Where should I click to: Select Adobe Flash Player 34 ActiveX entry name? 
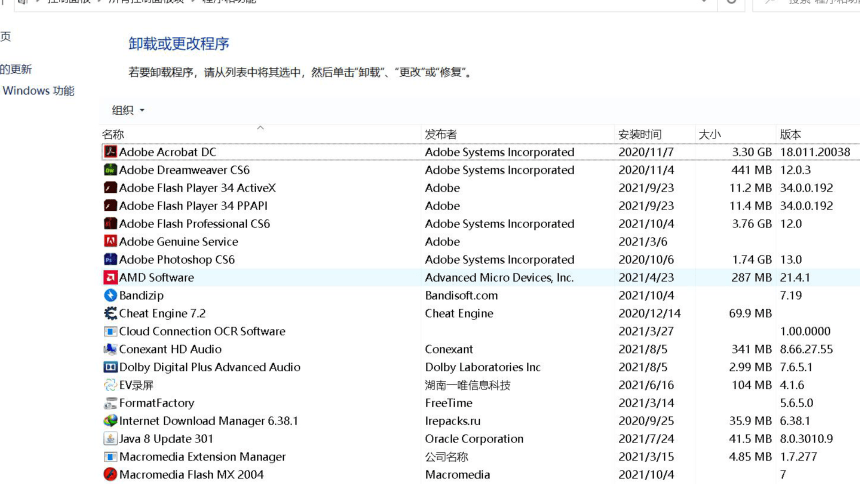(197, 188)
